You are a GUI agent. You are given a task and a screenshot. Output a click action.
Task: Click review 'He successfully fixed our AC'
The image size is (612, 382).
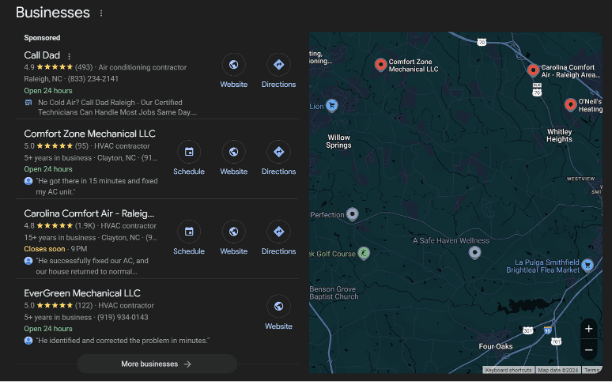pyautogui.click(x=92, y=266)
